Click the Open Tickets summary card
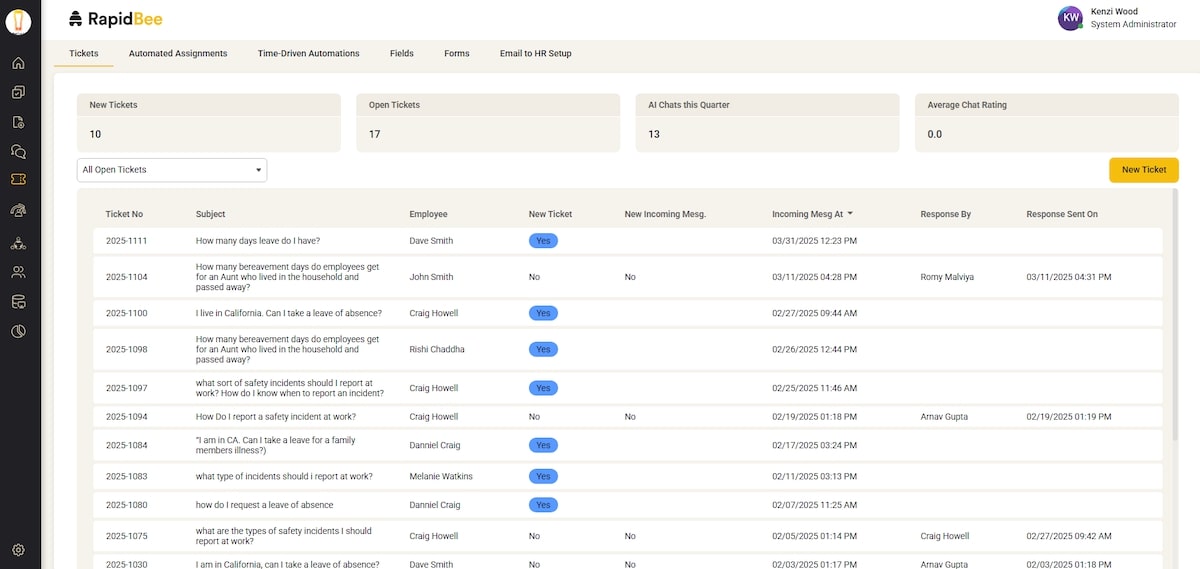This screenshot has width=1200, height=569. (x=488, y=123)
